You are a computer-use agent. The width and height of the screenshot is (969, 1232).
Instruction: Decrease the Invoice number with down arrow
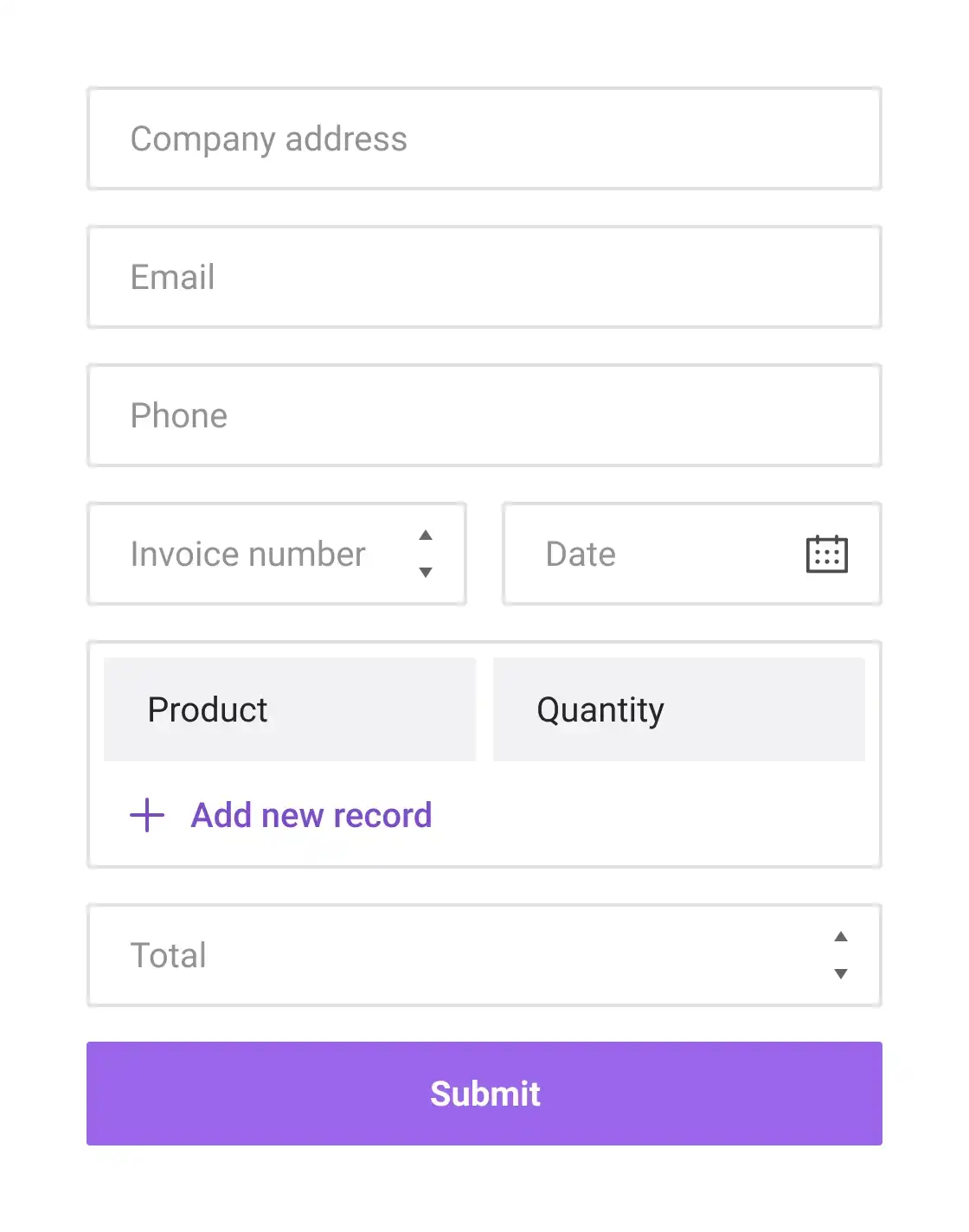(x=426, y=572)
